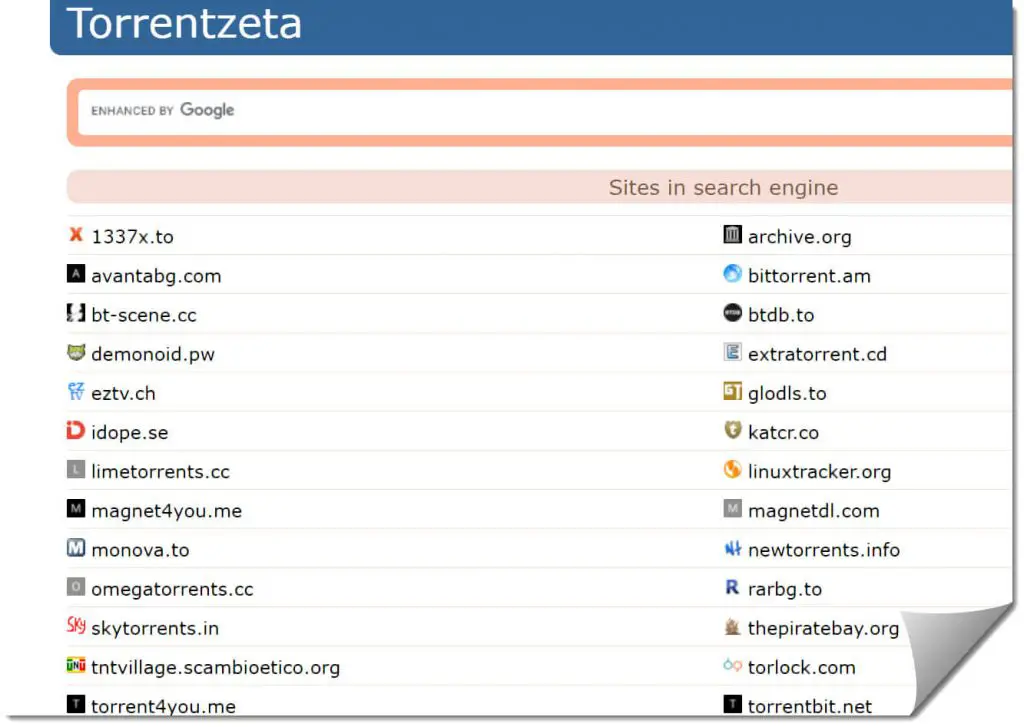Click the Sites in search engine banner
Viewport: 1024px width, 727px height.
click(723, 187)
